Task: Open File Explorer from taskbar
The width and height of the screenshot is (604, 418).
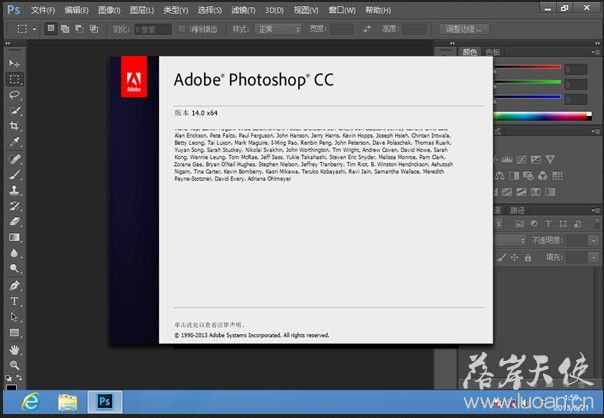Action: (x=67, y=402)
